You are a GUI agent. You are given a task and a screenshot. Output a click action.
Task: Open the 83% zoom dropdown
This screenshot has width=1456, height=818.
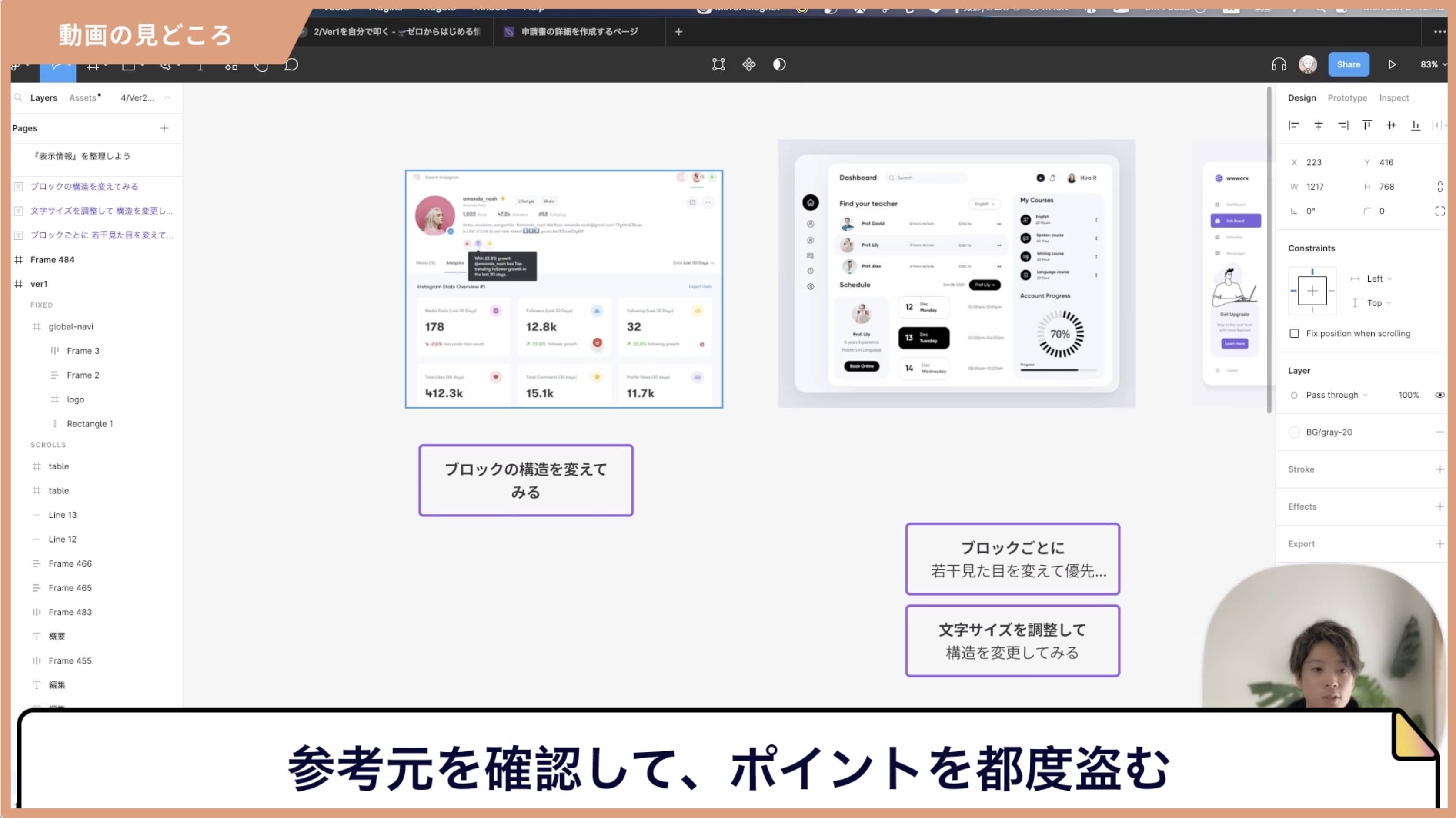click(x=1432, y=64)
